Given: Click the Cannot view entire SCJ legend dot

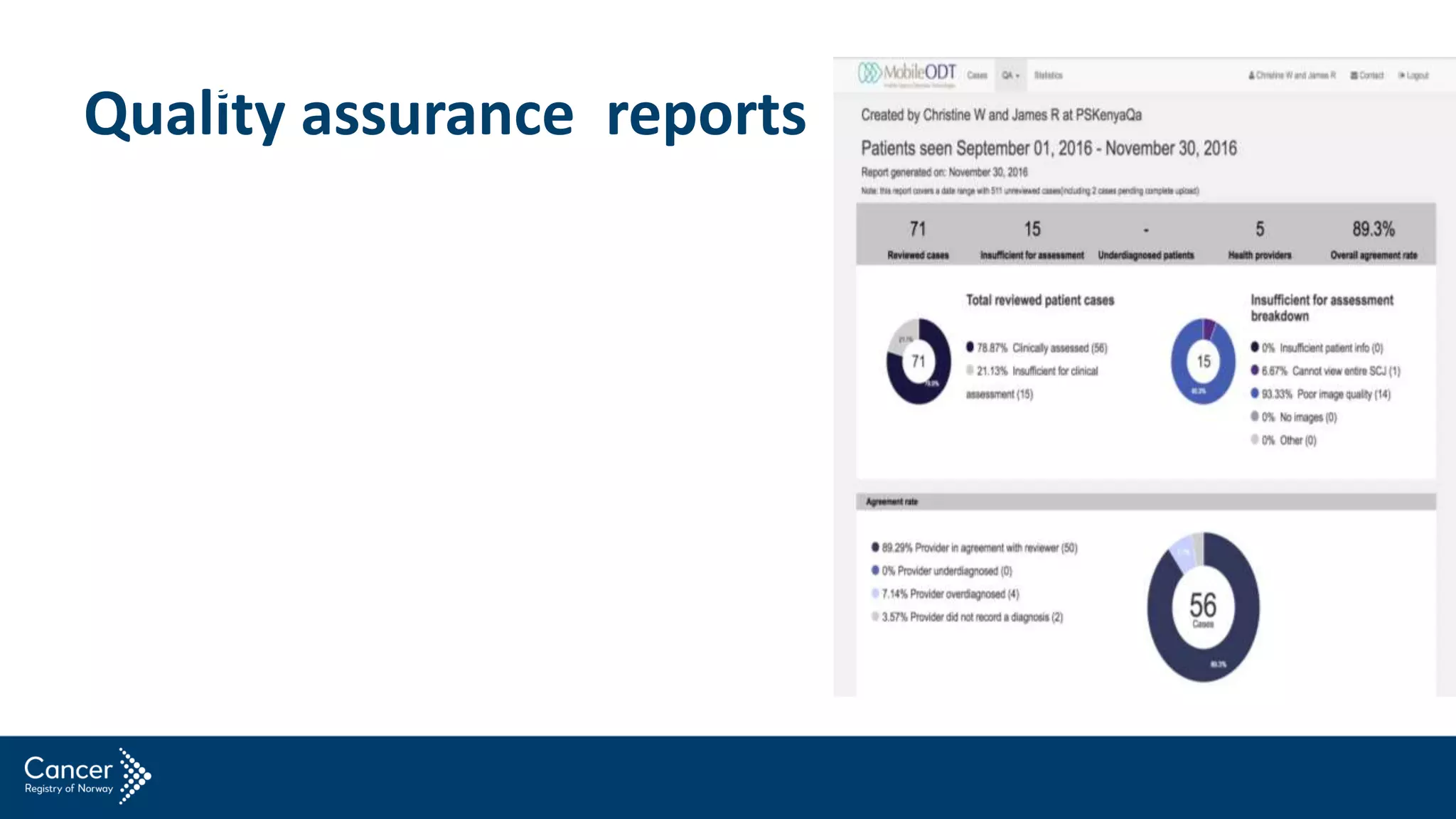Looking at the screenshot, I should coord(1255,370).
